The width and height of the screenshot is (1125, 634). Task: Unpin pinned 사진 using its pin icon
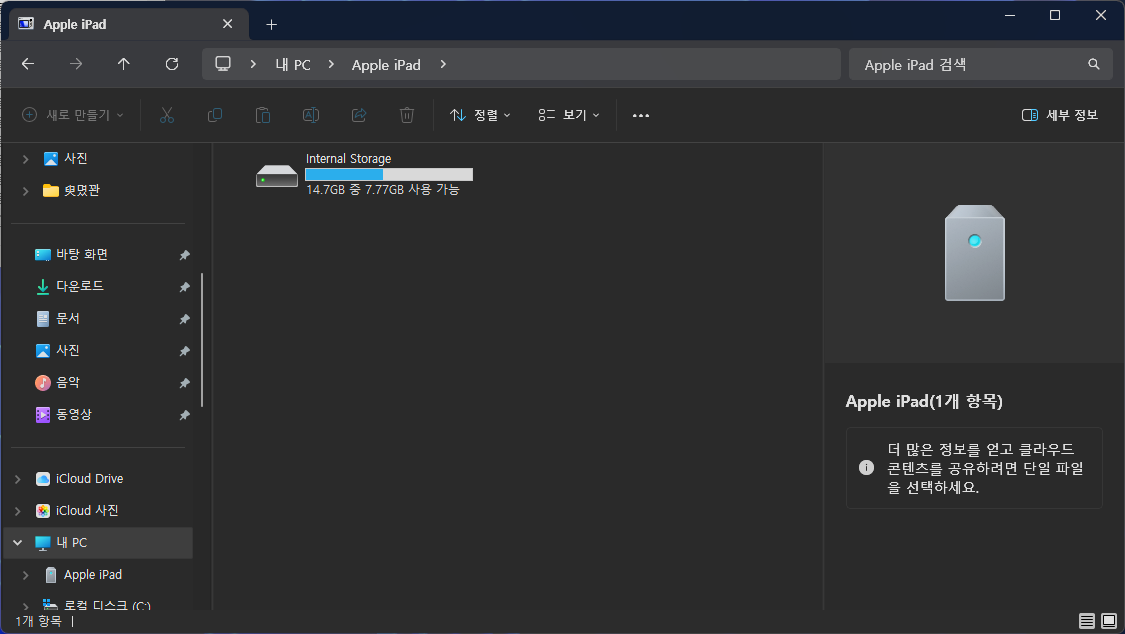(x=184, y=351)
